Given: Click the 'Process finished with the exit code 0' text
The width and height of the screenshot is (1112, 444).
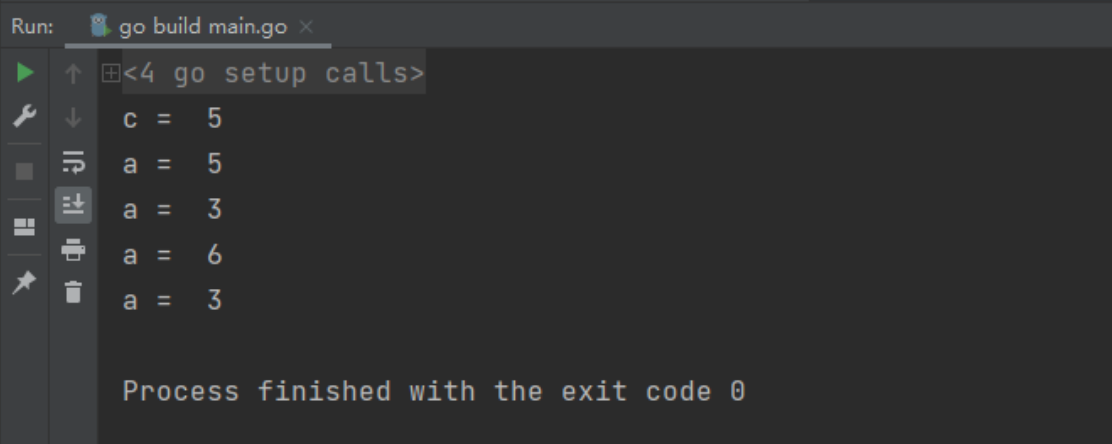Looking at the screenshot, I should point(434,391).
